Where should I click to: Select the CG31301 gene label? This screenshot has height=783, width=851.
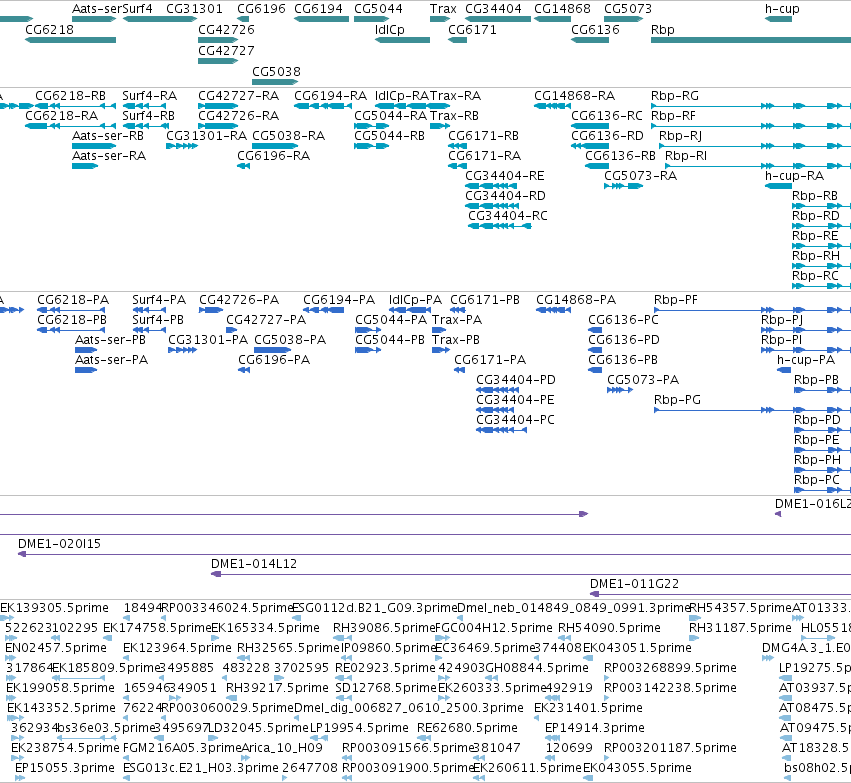(x=194, y=9)
